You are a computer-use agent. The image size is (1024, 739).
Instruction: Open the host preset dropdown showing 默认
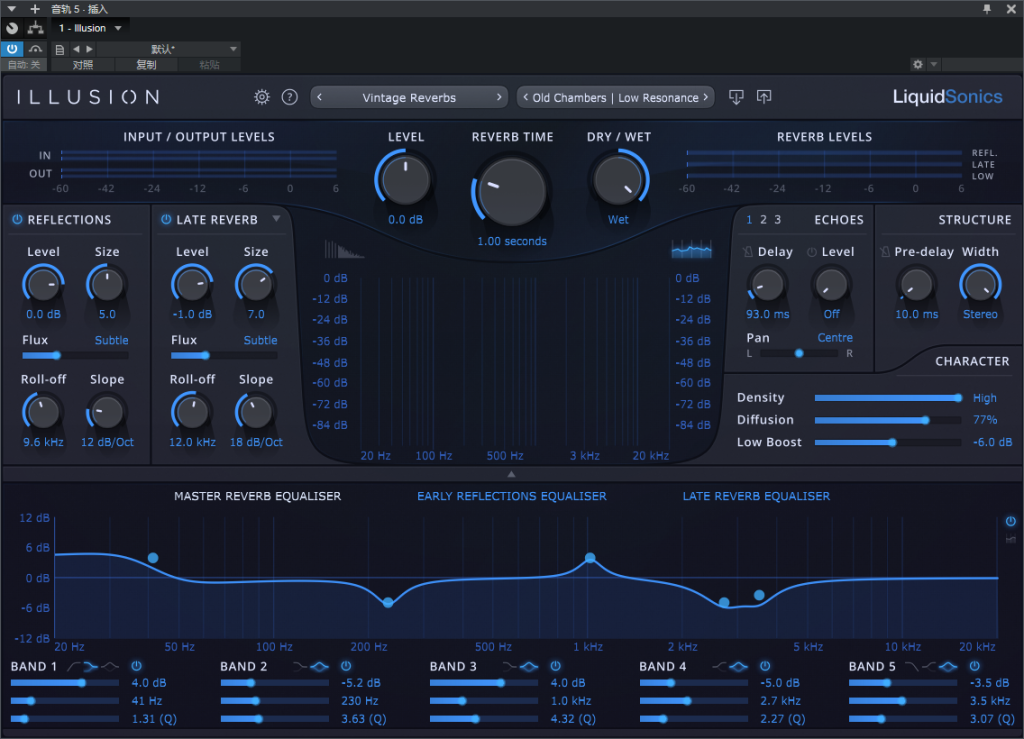pyautogui.click(x=168, y=50)
